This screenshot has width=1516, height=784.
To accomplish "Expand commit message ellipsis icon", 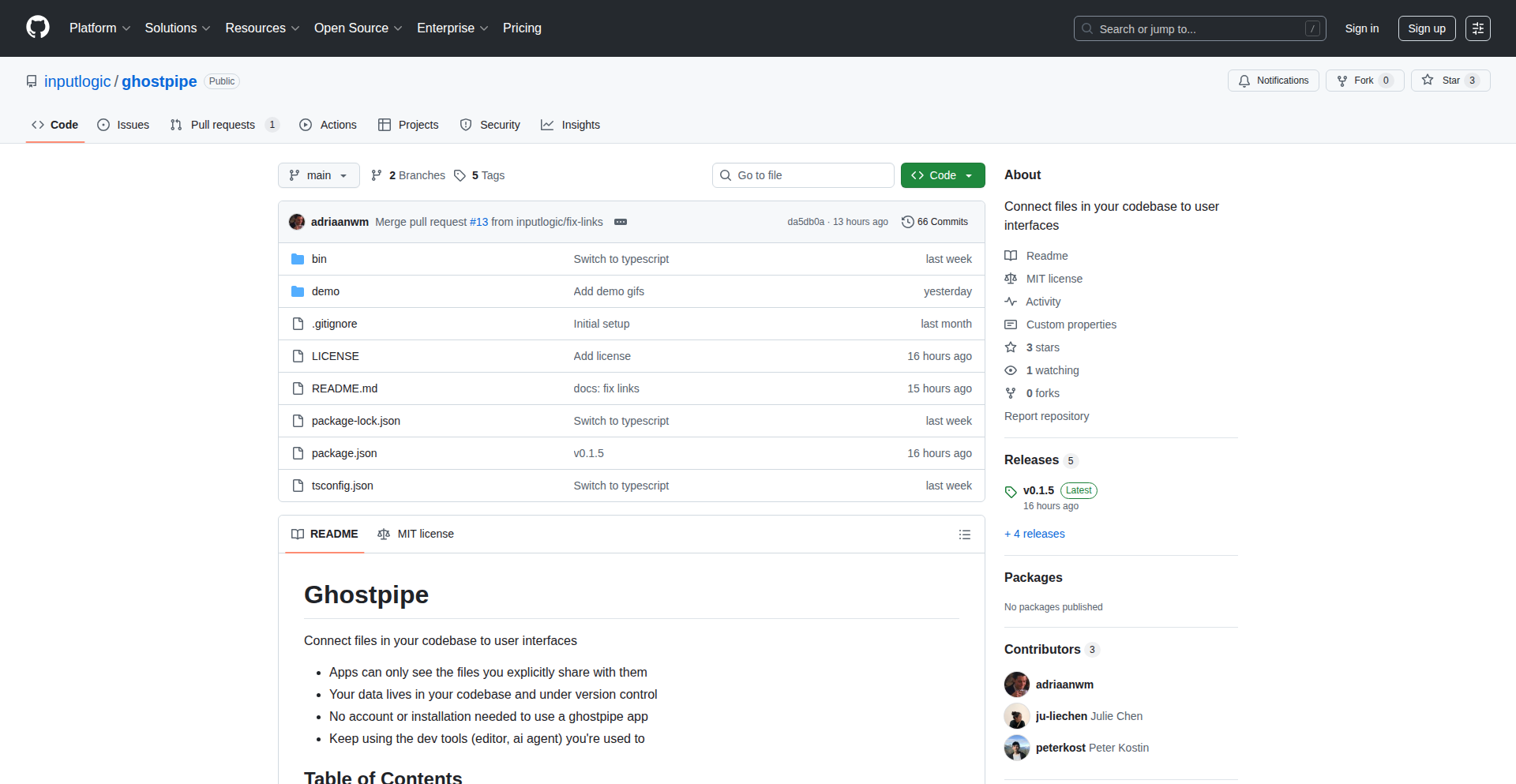I will pyautogui.click(x=621, y=222).
